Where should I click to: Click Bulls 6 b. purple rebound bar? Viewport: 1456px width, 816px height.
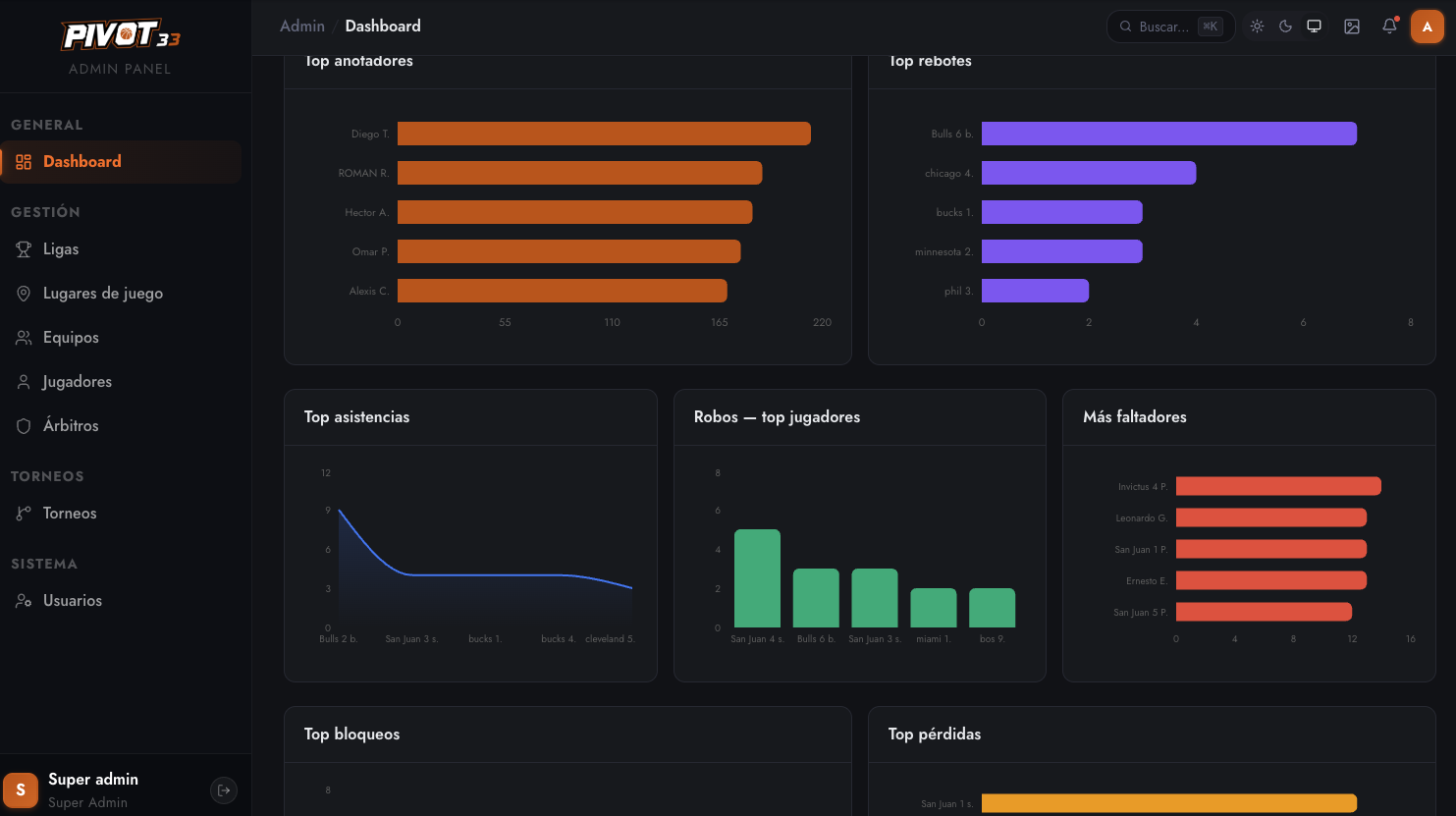[x=1169, y=134]
